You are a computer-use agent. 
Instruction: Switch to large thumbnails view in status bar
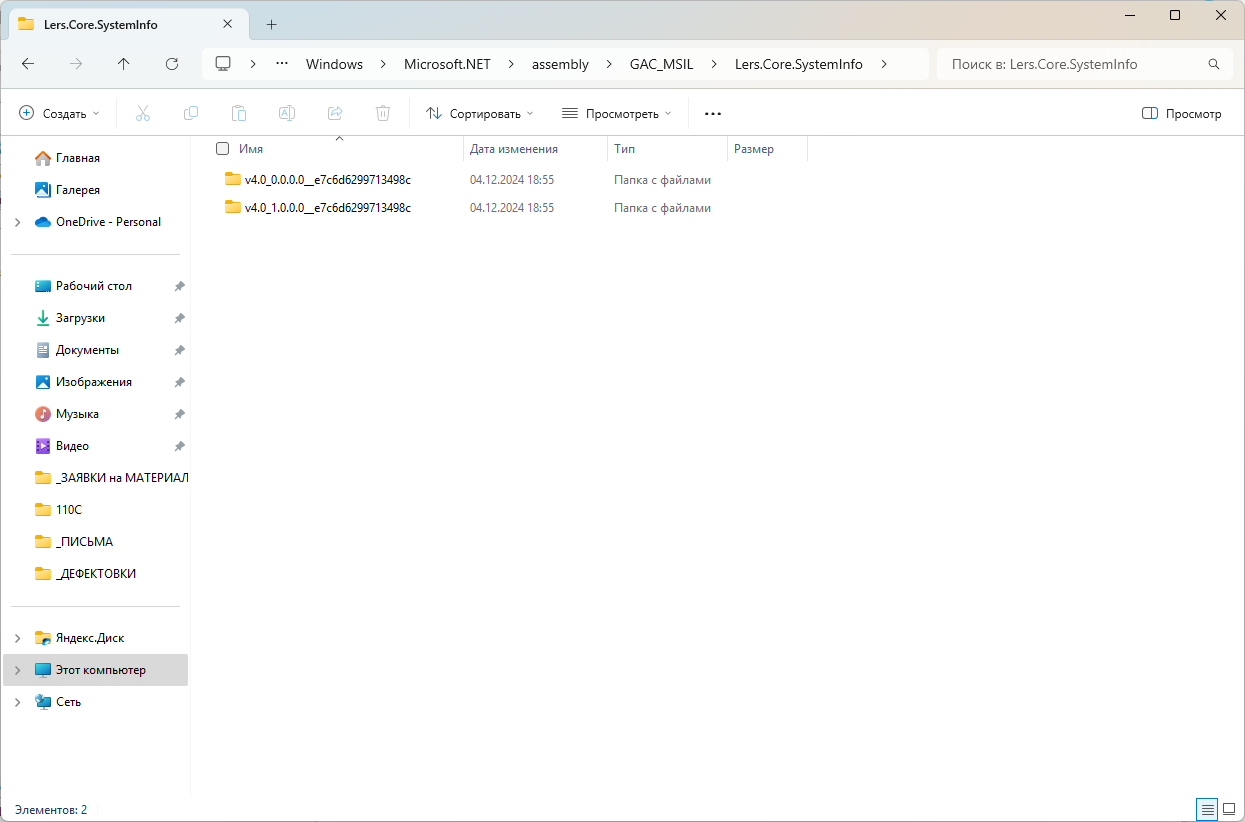[x=1229, y=809]
